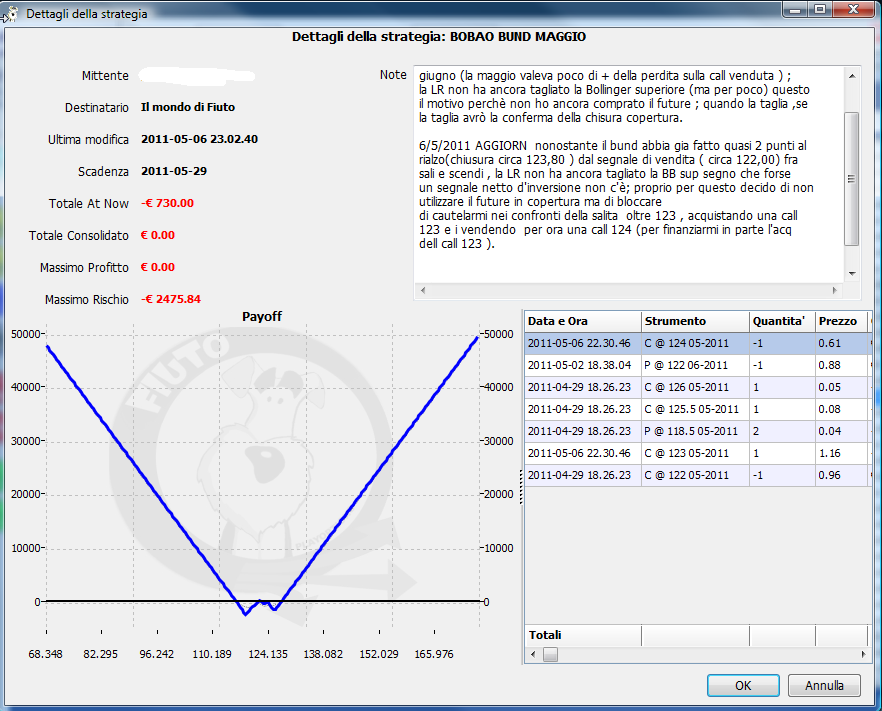This screenshot has width=882, height=711.
Task: Sort by the Quantita' column header
Action: tap(782, 321)
